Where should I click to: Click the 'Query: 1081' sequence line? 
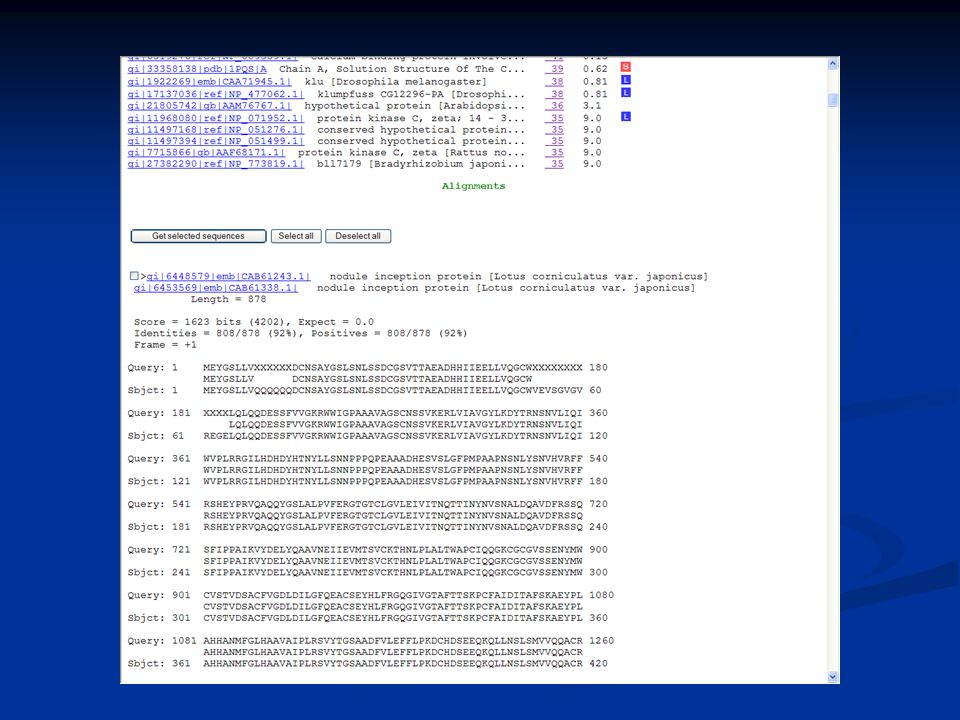click(370, 641)
